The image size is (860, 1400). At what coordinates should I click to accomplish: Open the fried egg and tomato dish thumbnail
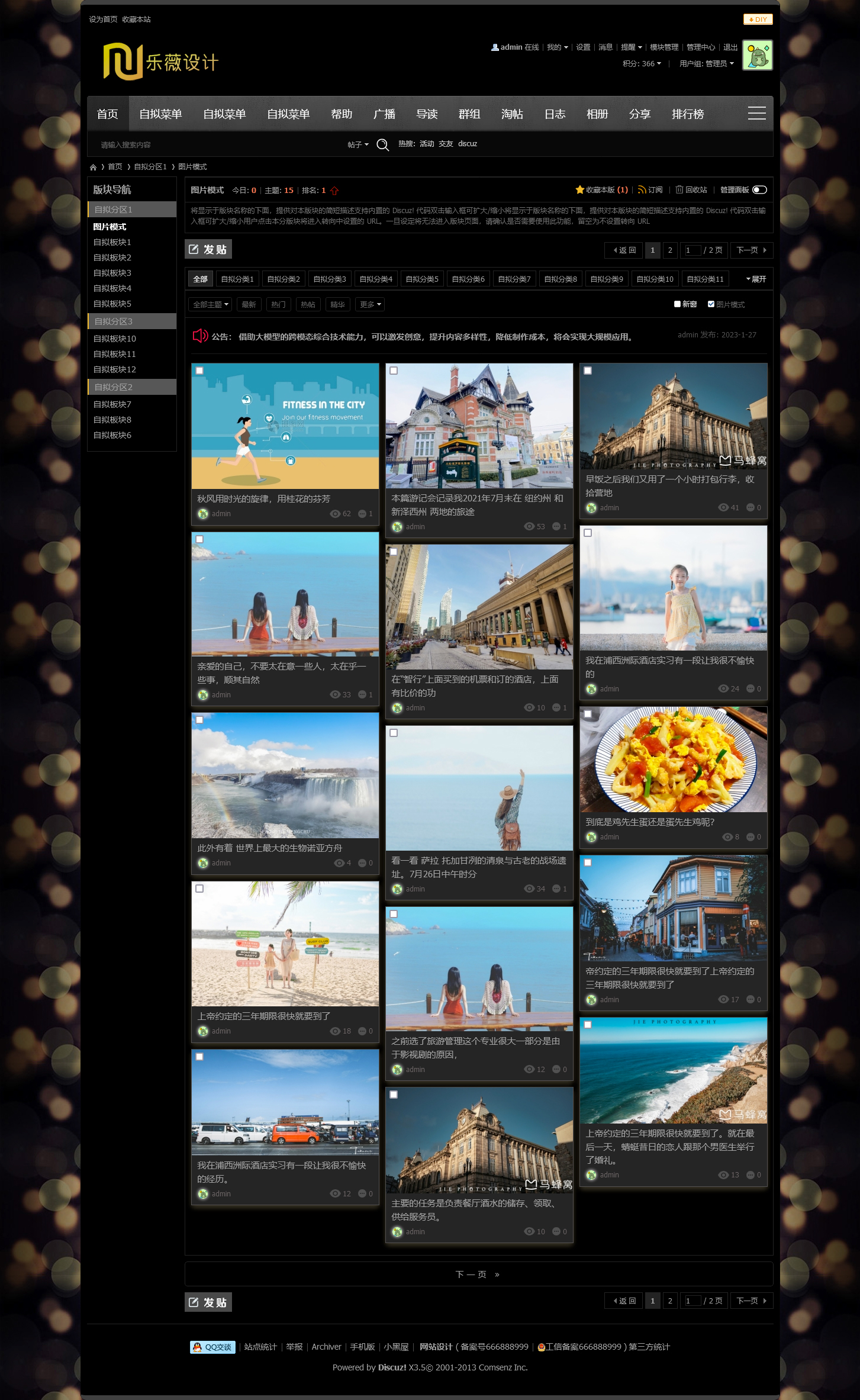point(673,760)
